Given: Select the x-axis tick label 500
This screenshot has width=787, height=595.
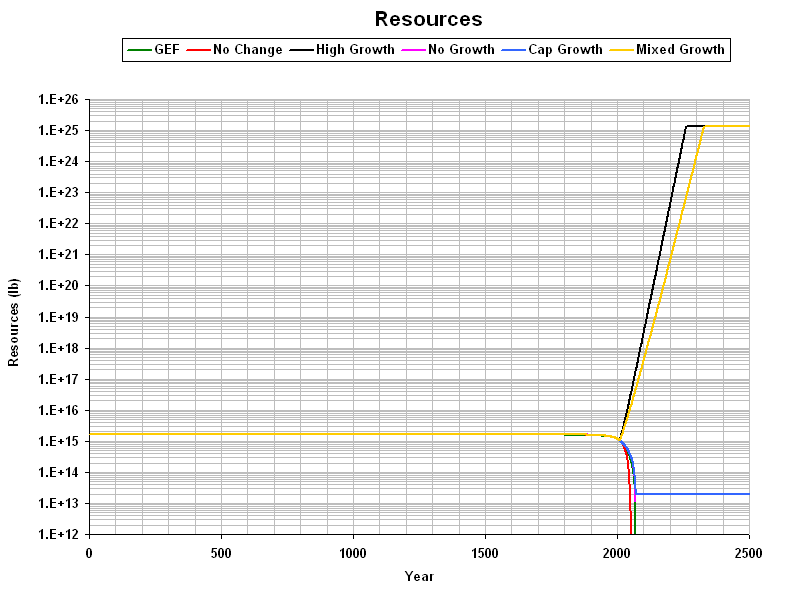Looking at the screenshot, I should (221, 552).
